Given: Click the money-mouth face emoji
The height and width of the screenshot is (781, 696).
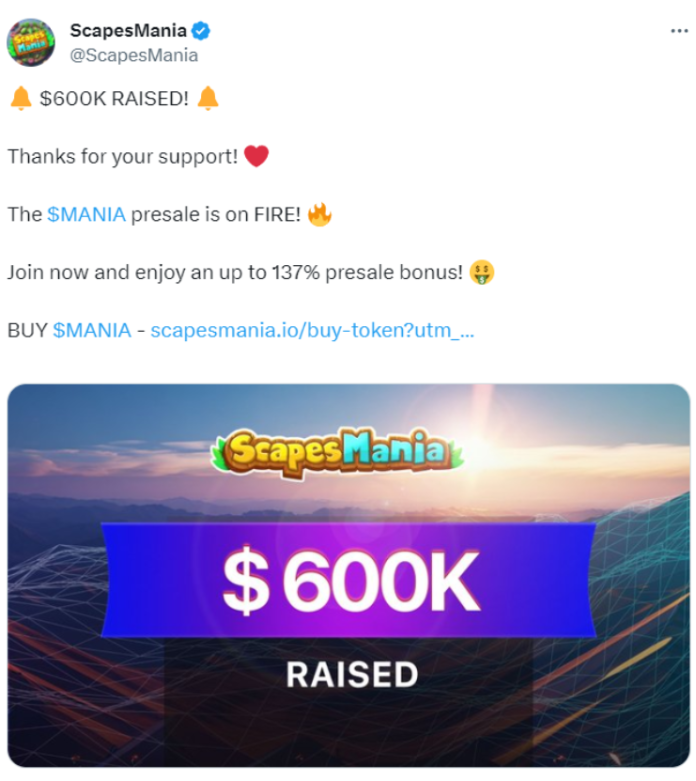Looking at the screenshot, I should (482, 272).
